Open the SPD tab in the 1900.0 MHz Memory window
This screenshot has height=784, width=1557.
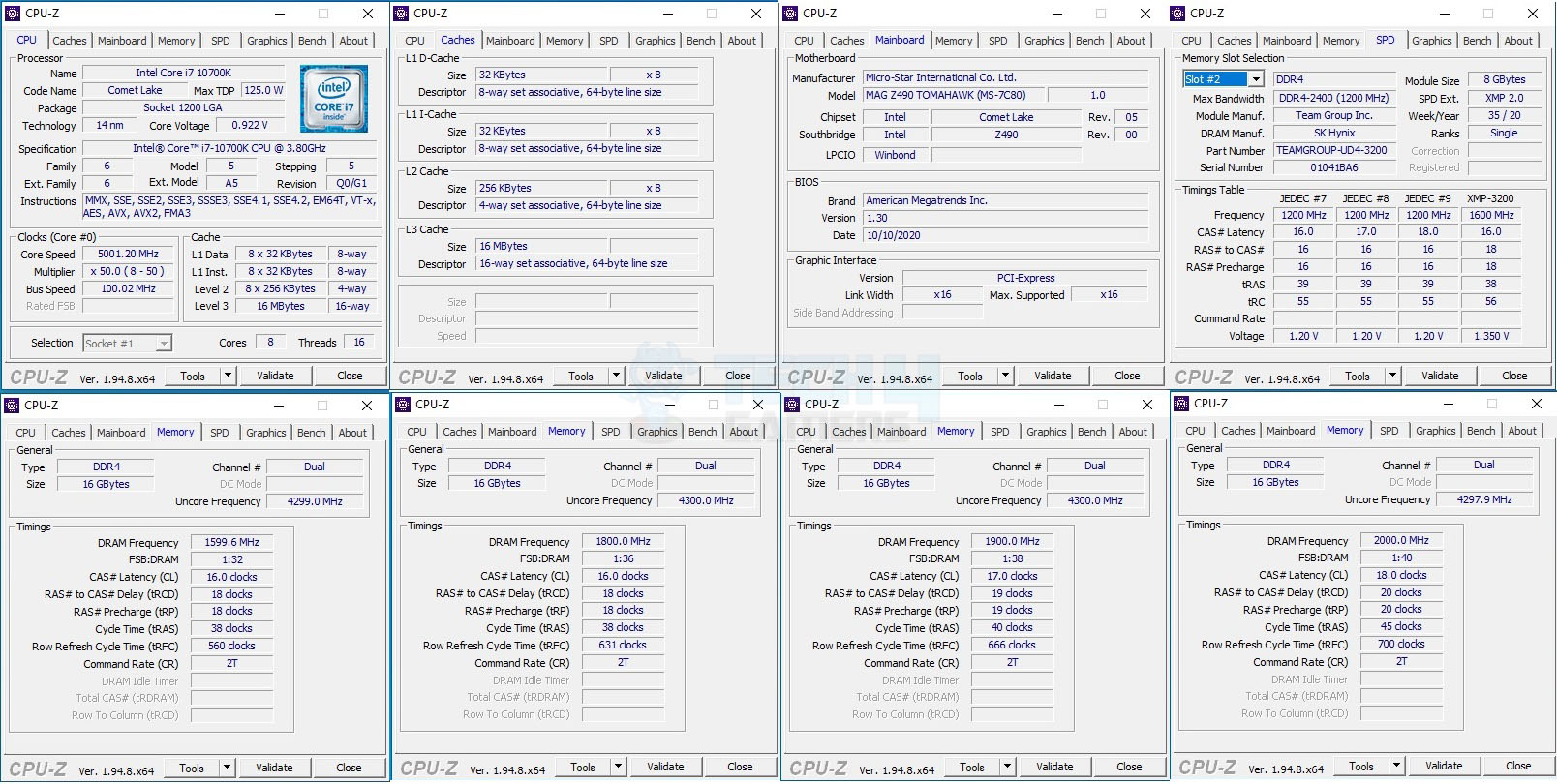999,432
